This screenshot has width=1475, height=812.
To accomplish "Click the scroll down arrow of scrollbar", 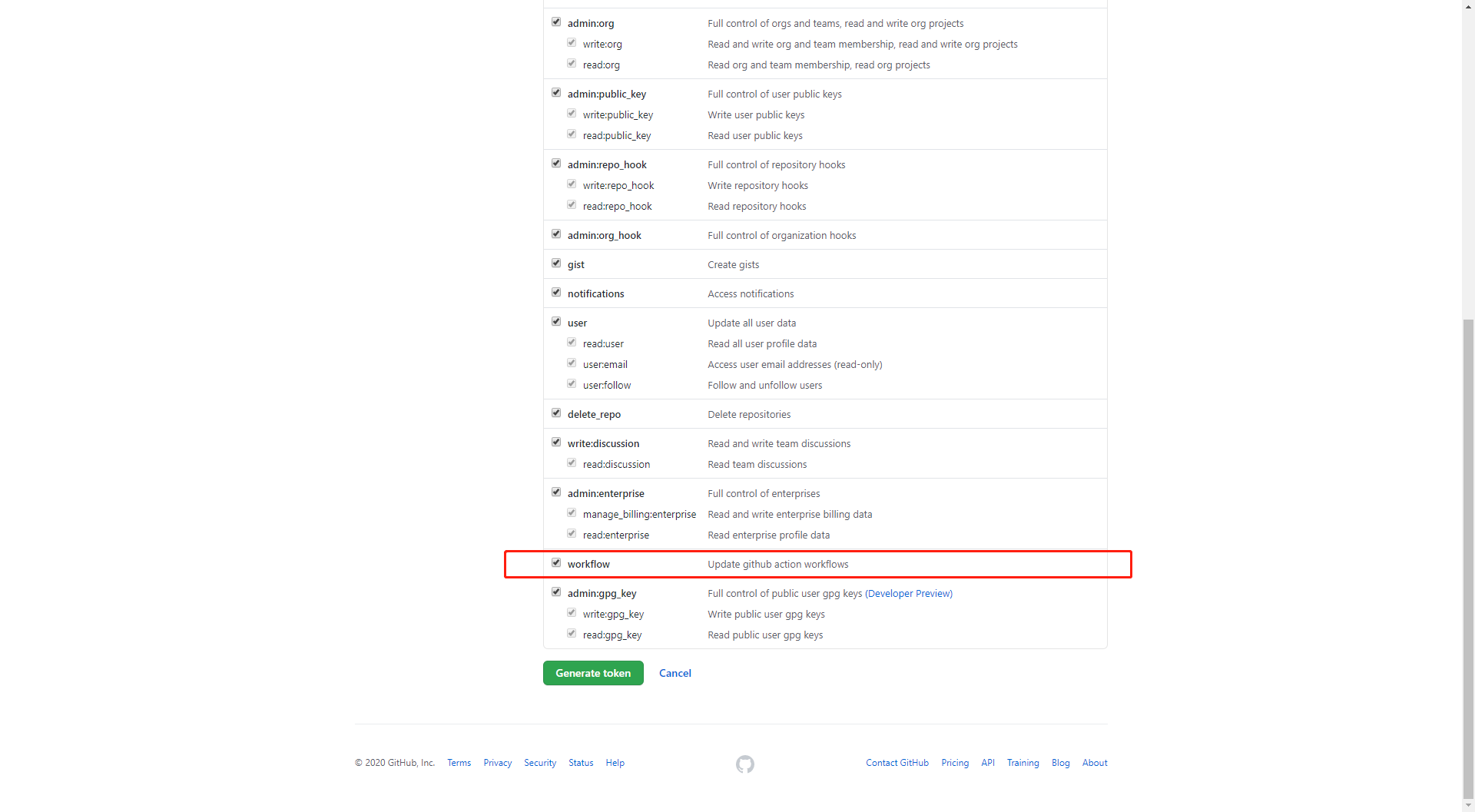I will coord(1468,805).
